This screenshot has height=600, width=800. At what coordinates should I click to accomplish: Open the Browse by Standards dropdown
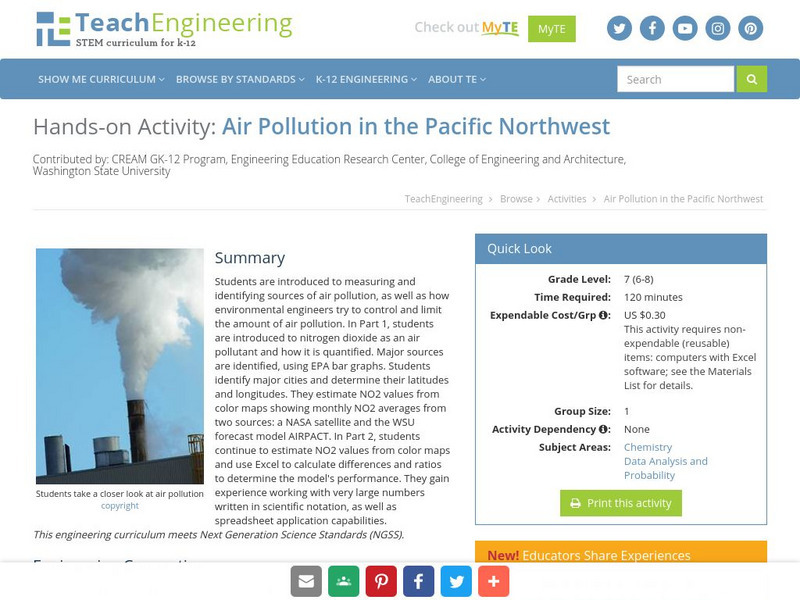(x=240, y=79)
